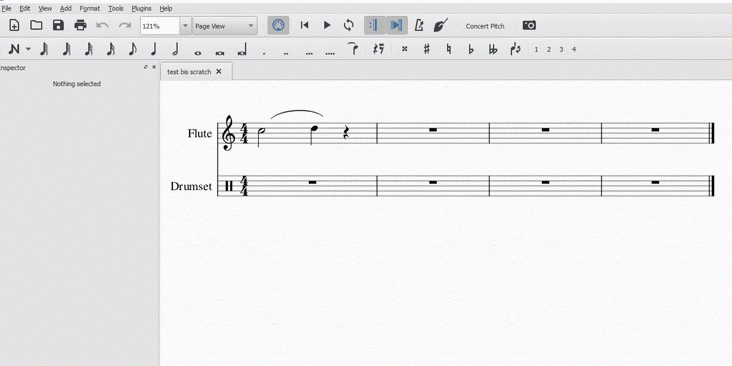Insert a rest with the rest icon
732x366 pixels.
(x=379, y=49)
